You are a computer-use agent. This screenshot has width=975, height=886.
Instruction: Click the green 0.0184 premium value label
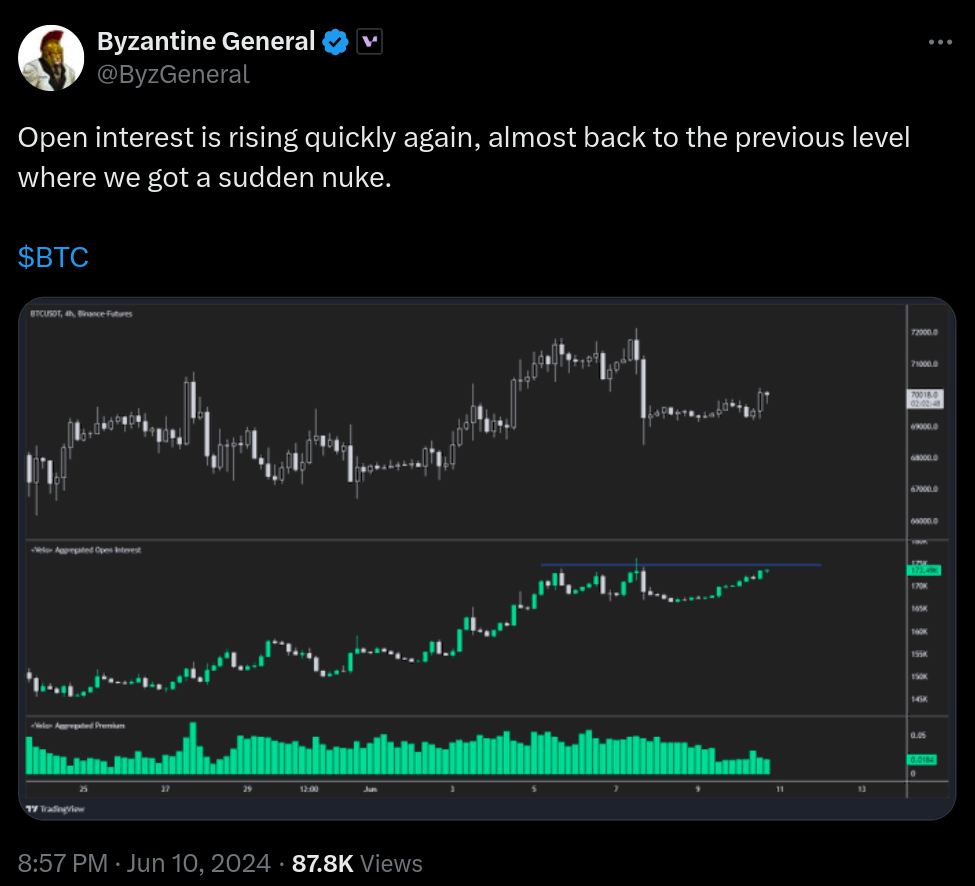[x=923, y=760]
